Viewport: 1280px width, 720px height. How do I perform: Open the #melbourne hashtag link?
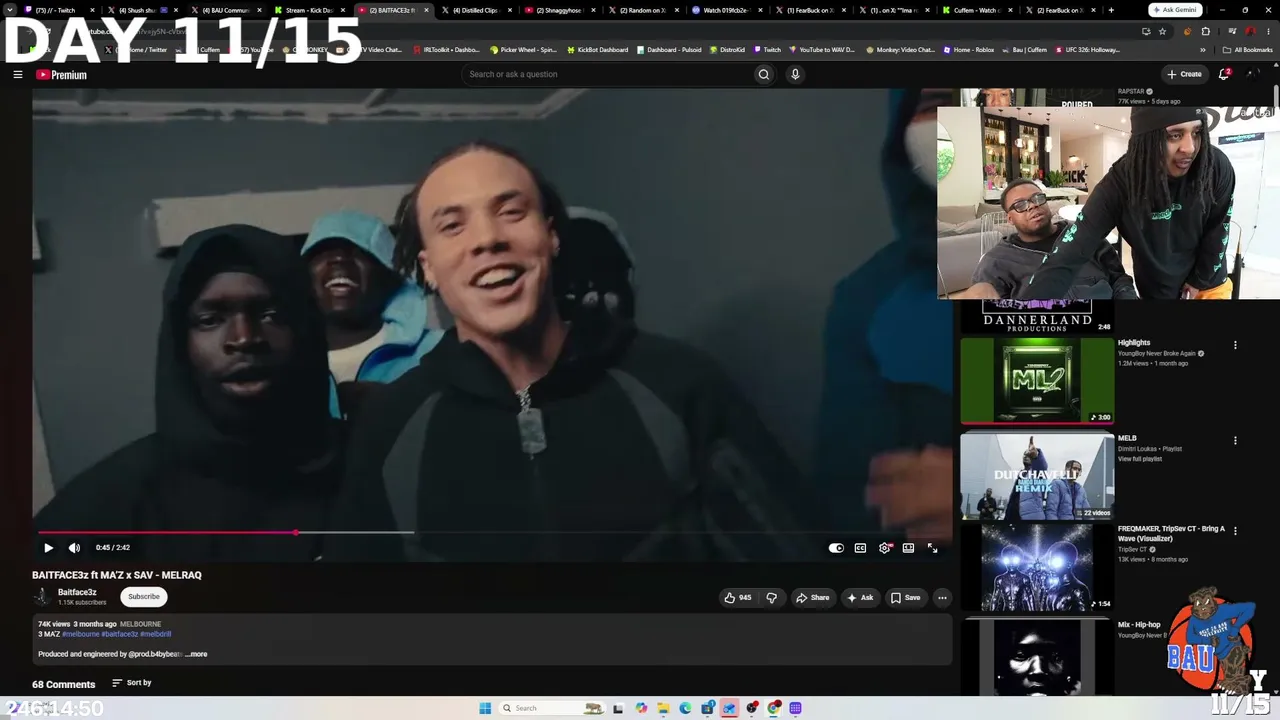[x=81, y=634]
